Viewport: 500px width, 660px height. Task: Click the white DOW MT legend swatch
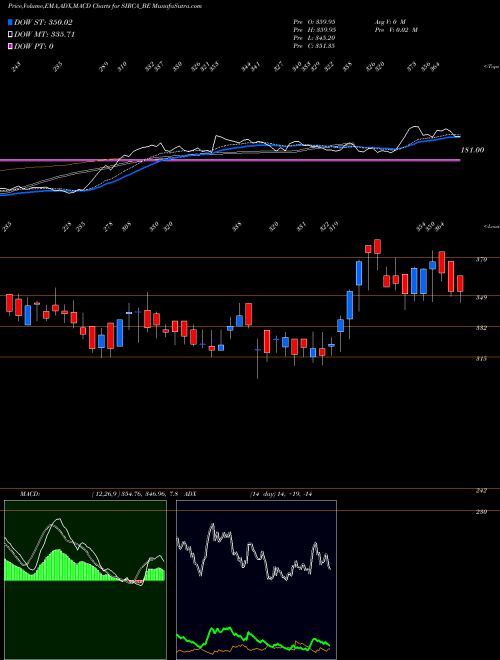[10, 34]
